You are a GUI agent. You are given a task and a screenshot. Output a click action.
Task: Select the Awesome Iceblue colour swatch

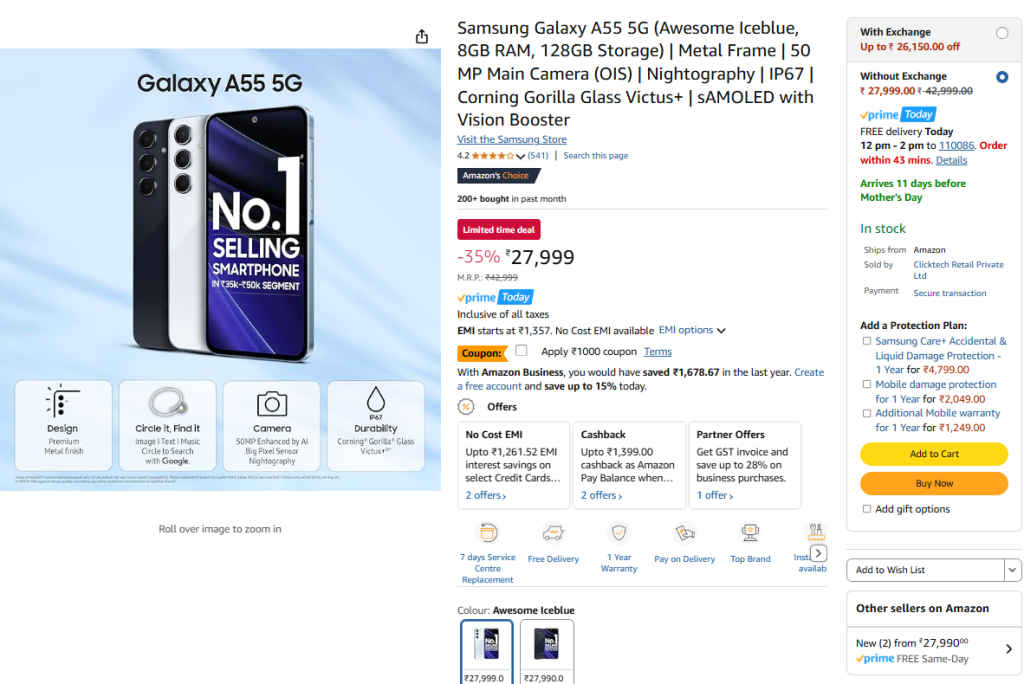tap(487, 650)
